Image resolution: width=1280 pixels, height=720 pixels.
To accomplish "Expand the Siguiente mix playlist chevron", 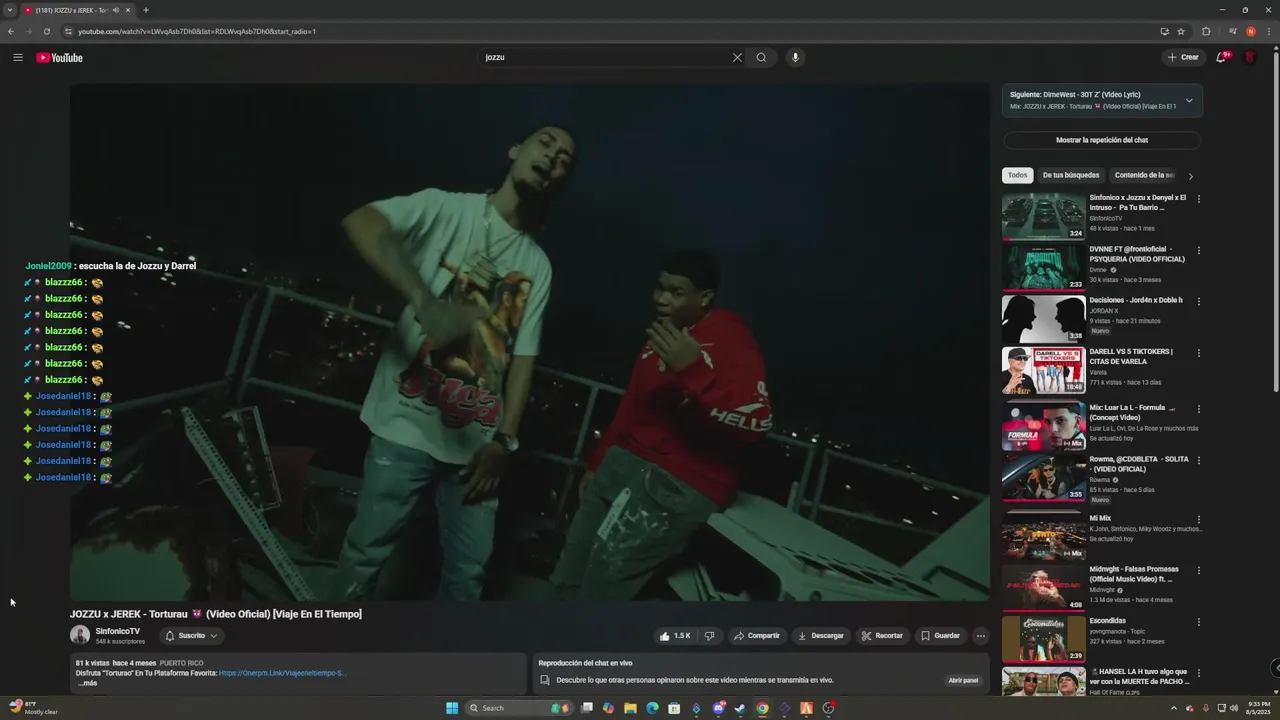I will click(1189, 100).
